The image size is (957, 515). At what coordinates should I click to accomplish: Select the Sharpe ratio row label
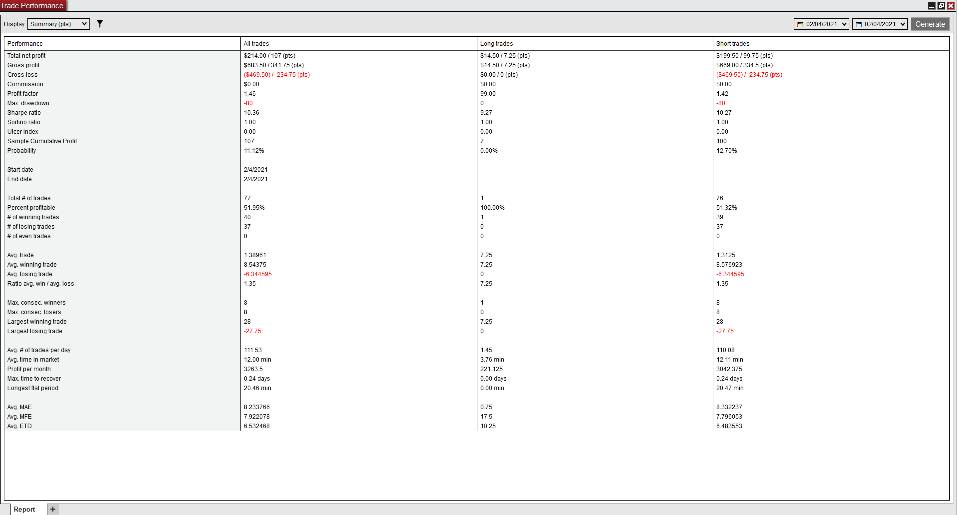tap(24, 112)
